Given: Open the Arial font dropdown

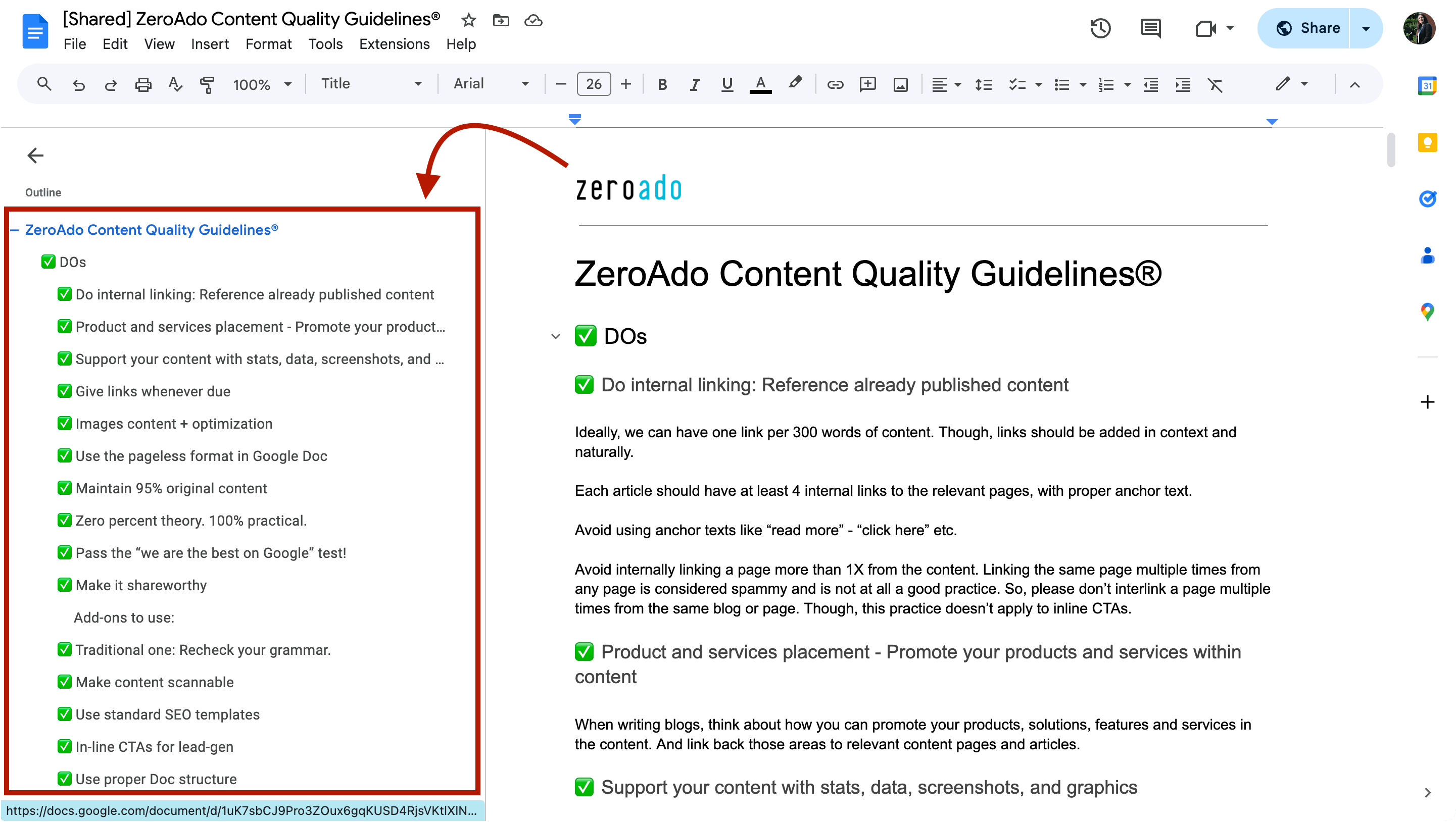Looking at the screenshot, I should [x=491, y=84].
